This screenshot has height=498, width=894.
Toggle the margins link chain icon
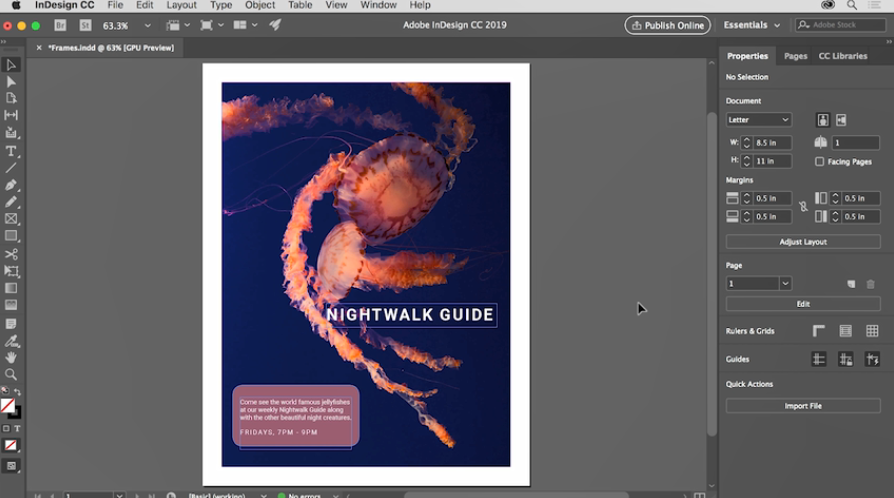(x=802, y=207)
